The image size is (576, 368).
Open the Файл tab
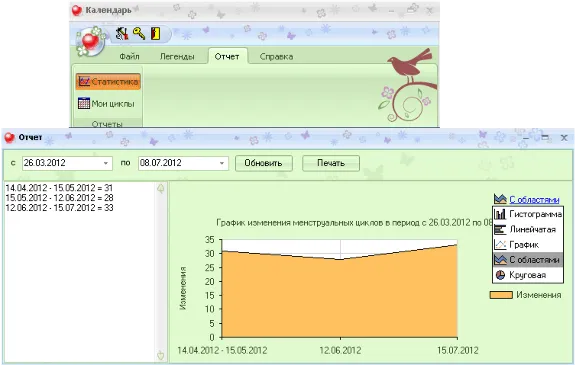[129, 57]
